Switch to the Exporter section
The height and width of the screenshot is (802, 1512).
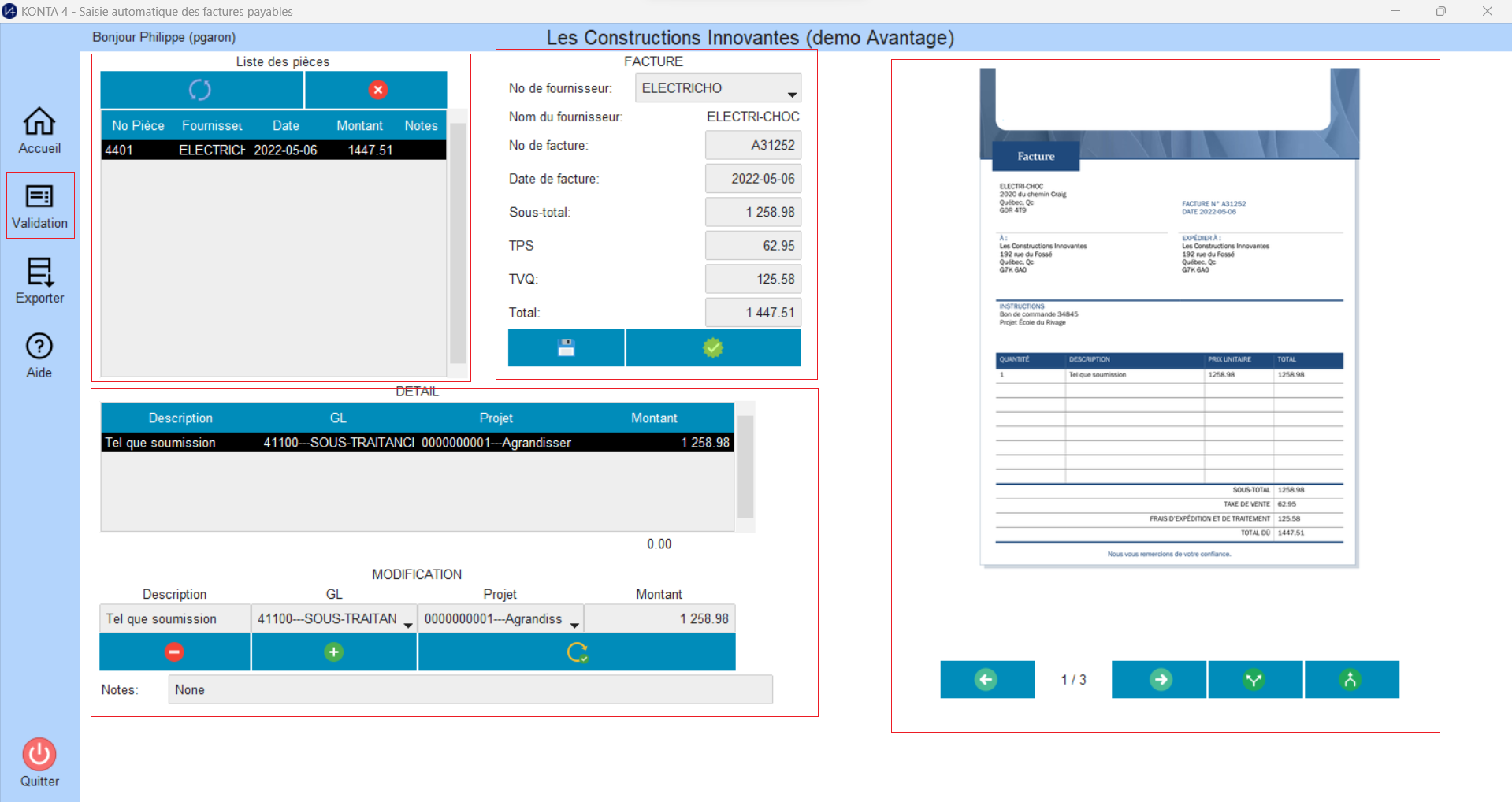coord(39,280)
